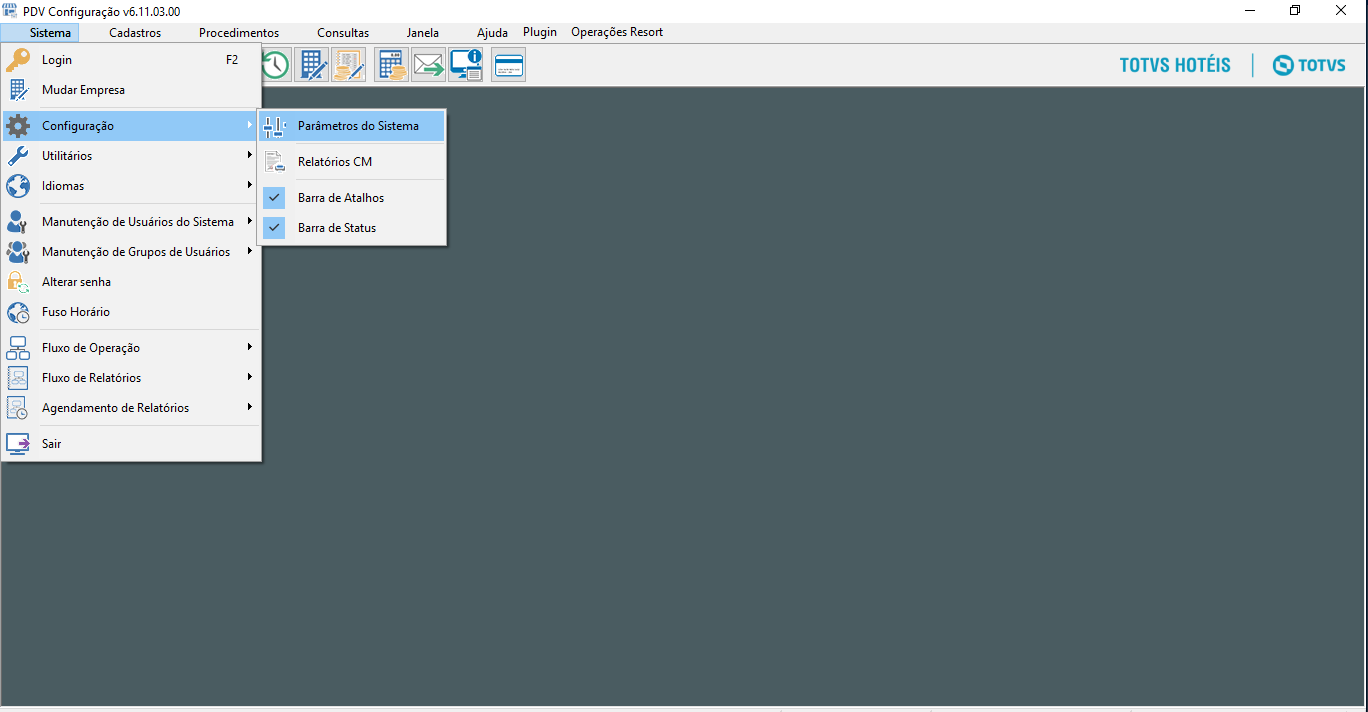
Task: Open the Janela menu
Action: click(x=423, y=33)
